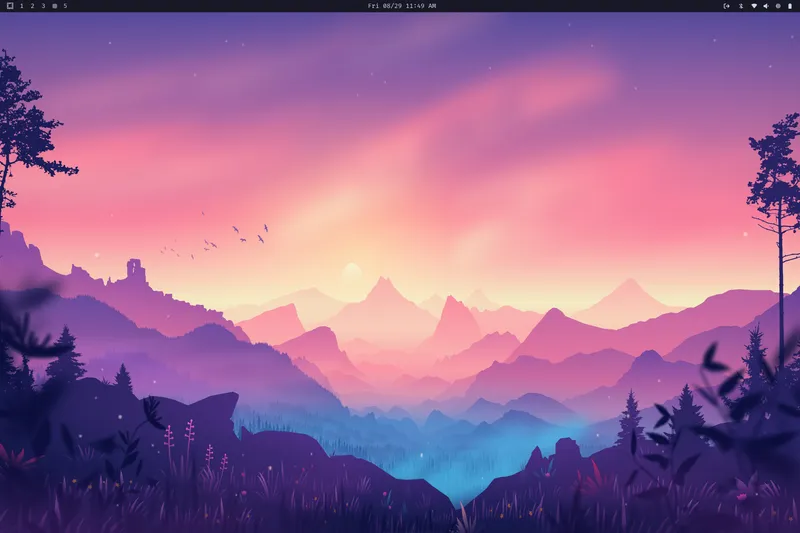Open Bluetooth settings from tray
Image resolution: width=800 pixels, height=533 pixels.
coord(741,6)
